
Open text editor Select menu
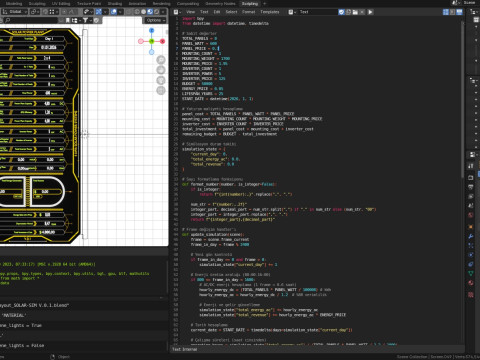coord(231,12)
